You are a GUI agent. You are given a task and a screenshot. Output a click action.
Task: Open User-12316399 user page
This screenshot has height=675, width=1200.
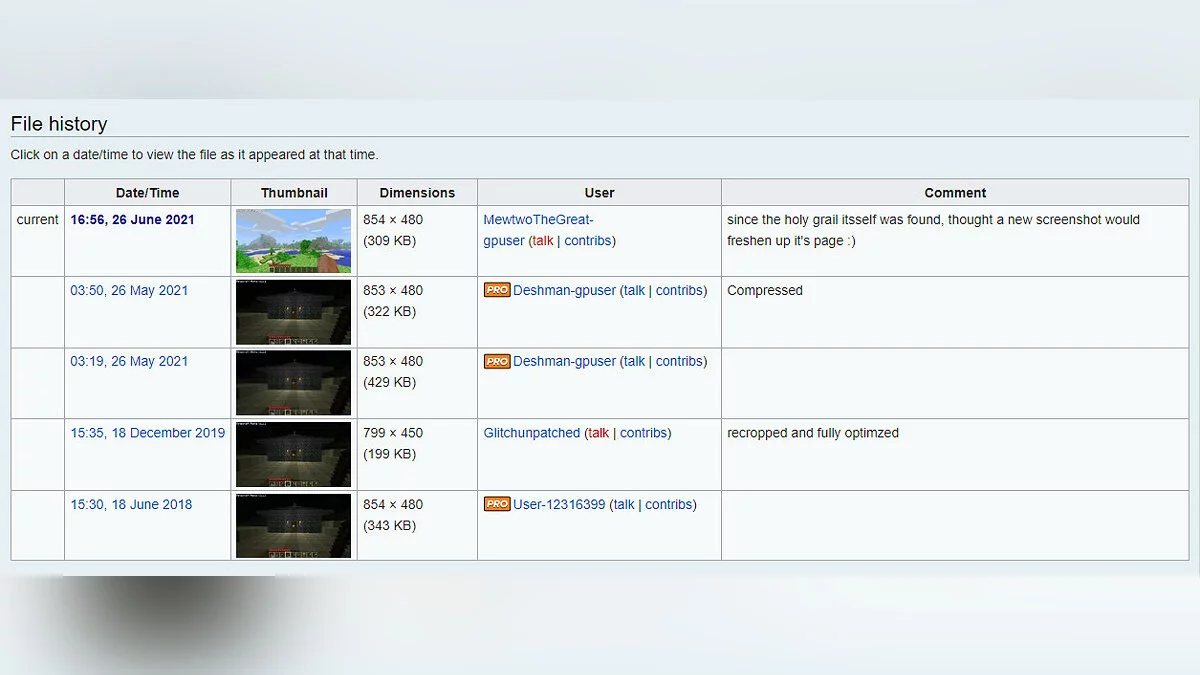559,504
